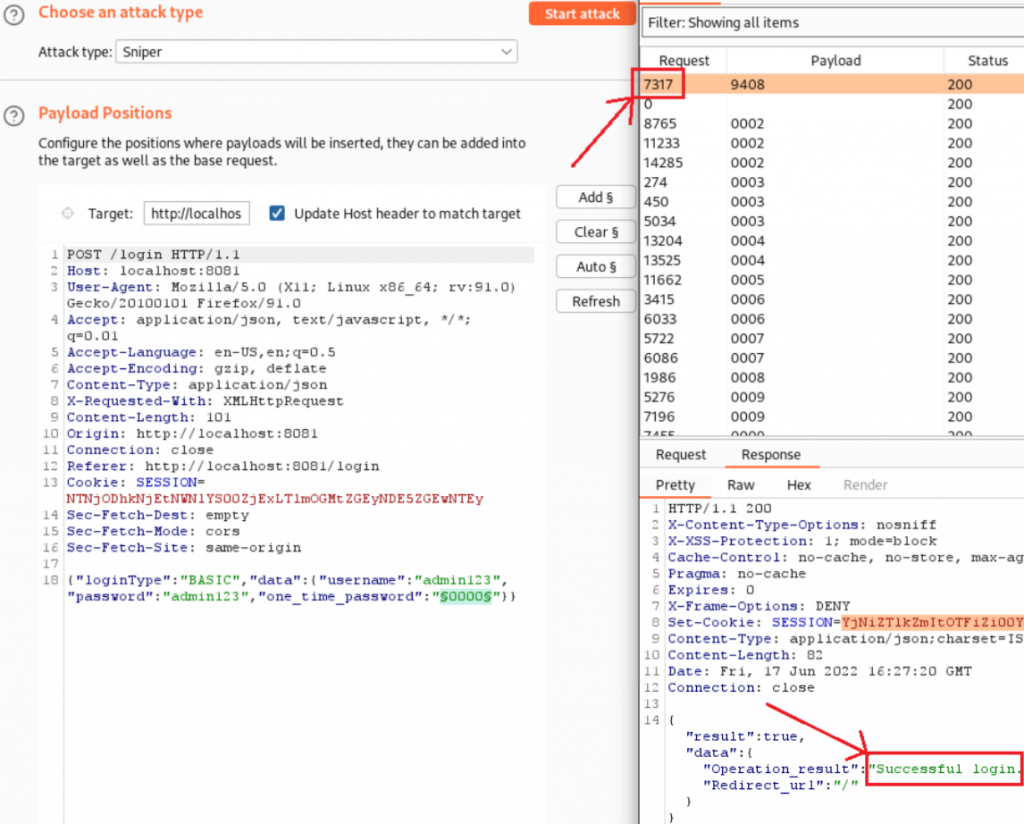This screenshot has height=824, width=1024.
Task: Click the §0000§ payload marker in request body
Action: [x=465, y=596]
